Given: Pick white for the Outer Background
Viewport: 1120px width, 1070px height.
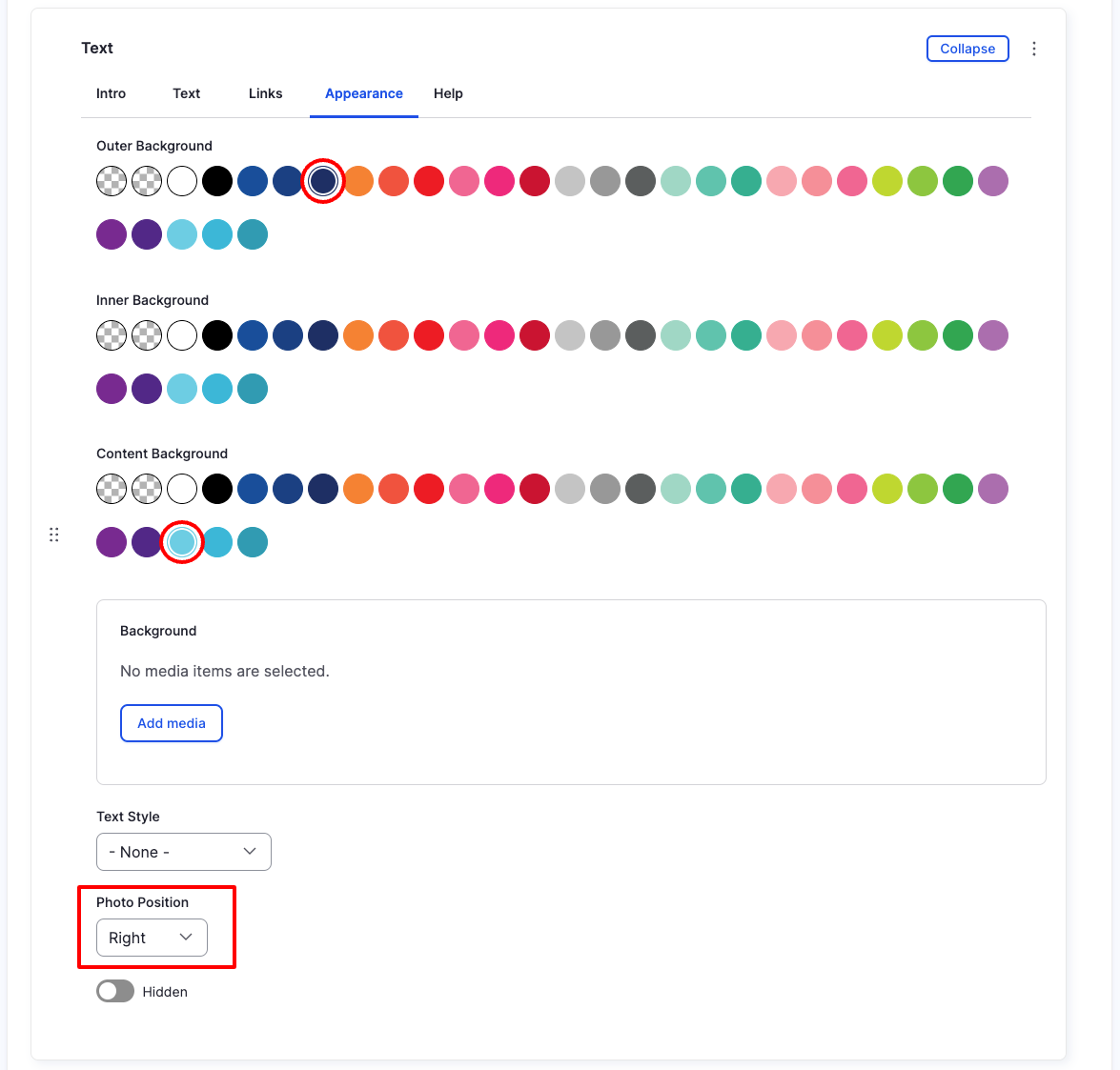Looking at the screenshot, I should coord(182,181).
